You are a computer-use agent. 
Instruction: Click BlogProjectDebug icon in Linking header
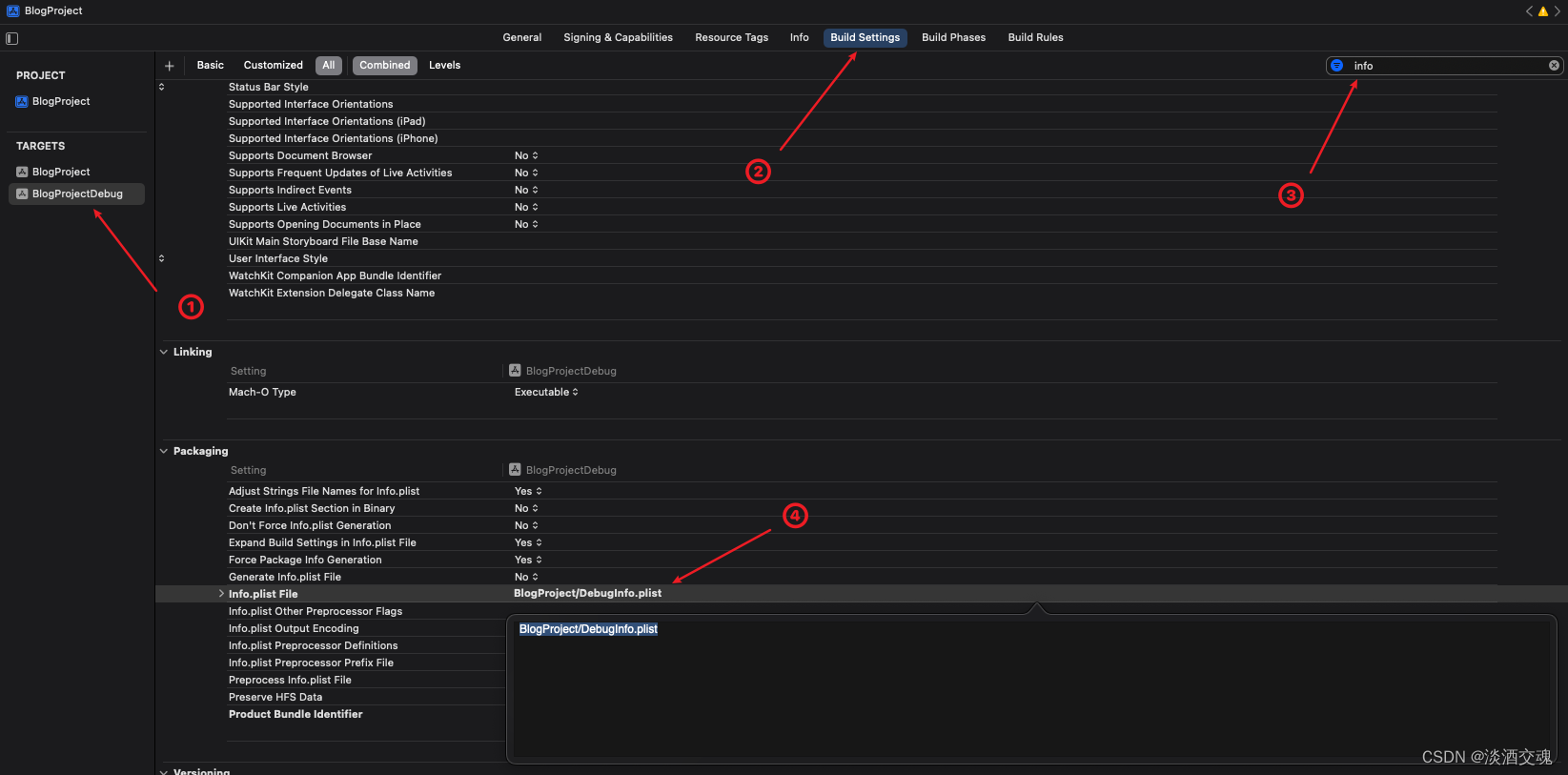click(x=515, y=370)
